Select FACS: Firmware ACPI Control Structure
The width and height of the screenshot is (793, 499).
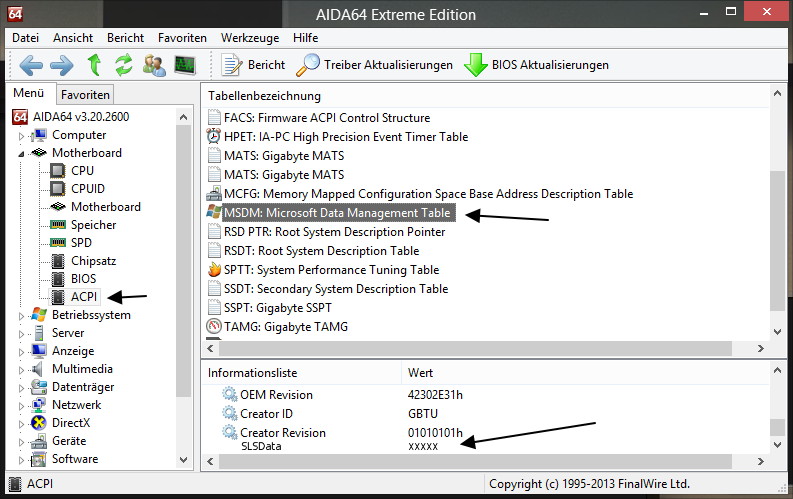click(327, 118)
